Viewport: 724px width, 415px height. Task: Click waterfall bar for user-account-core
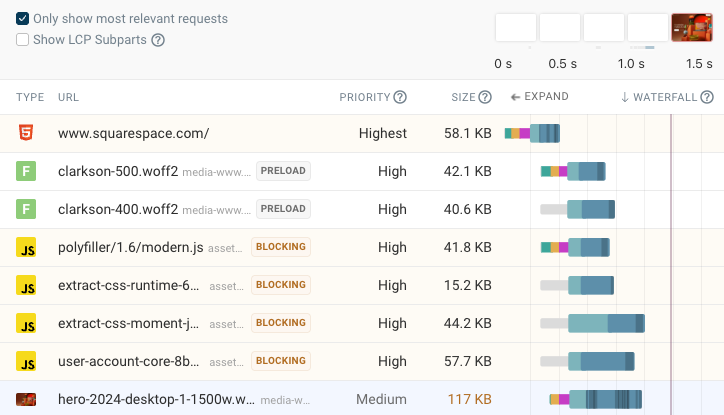(x=587, y=361)
